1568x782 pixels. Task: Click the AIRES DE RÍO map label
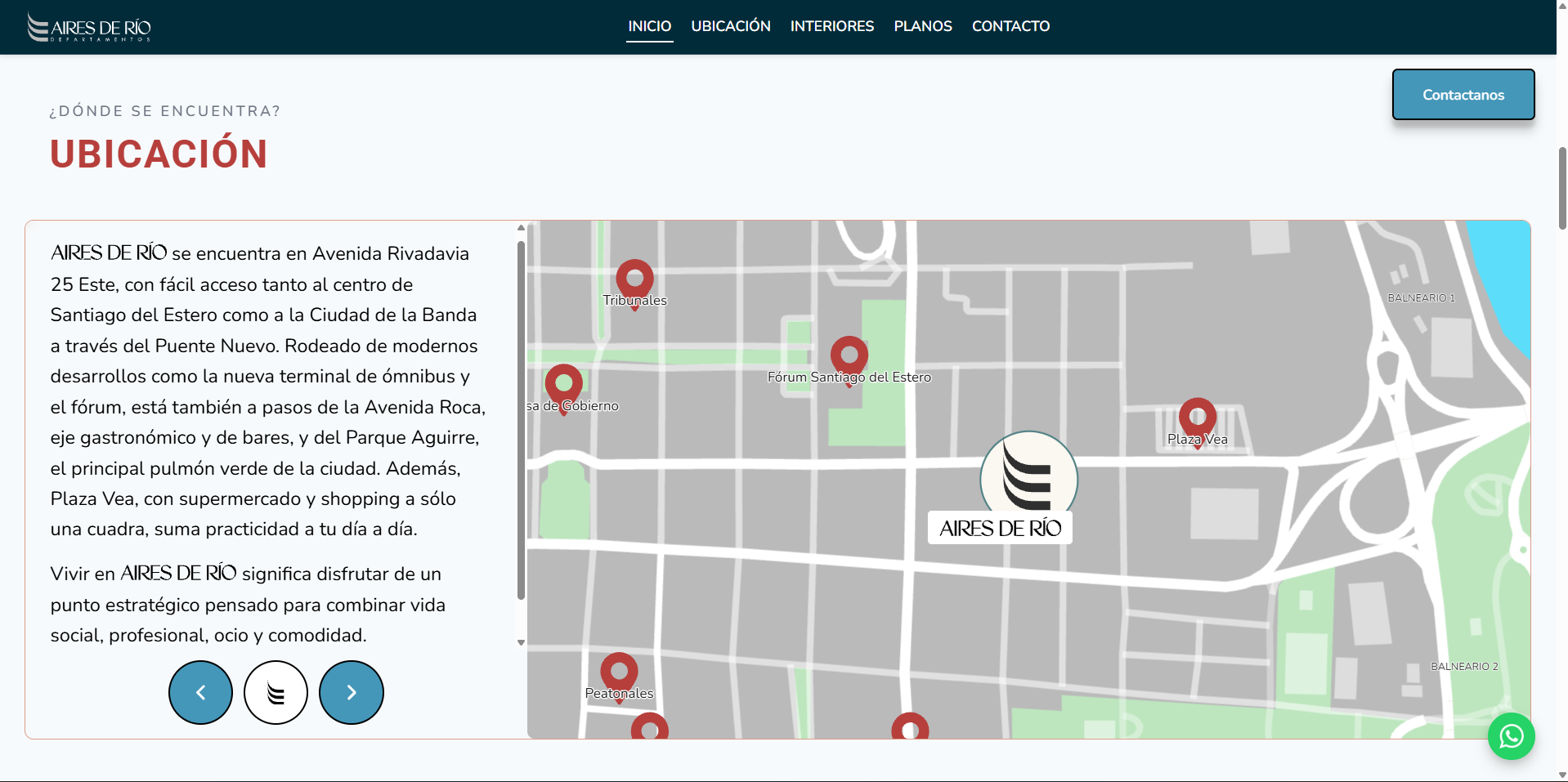point(1000,528)
